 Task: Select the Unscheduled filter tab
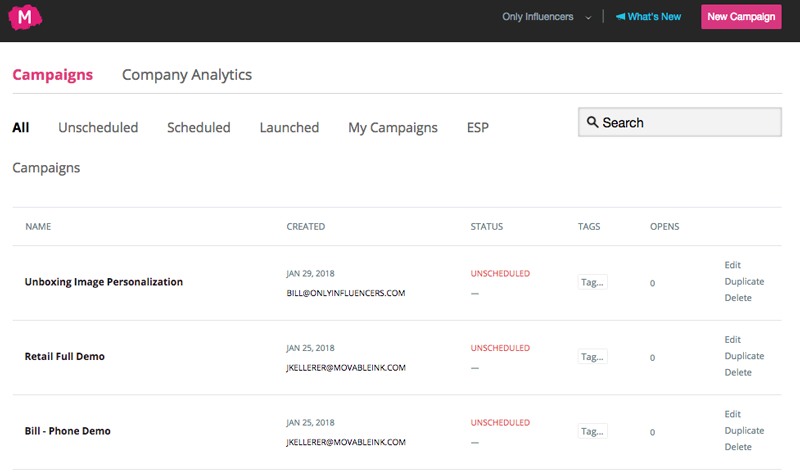98,127
